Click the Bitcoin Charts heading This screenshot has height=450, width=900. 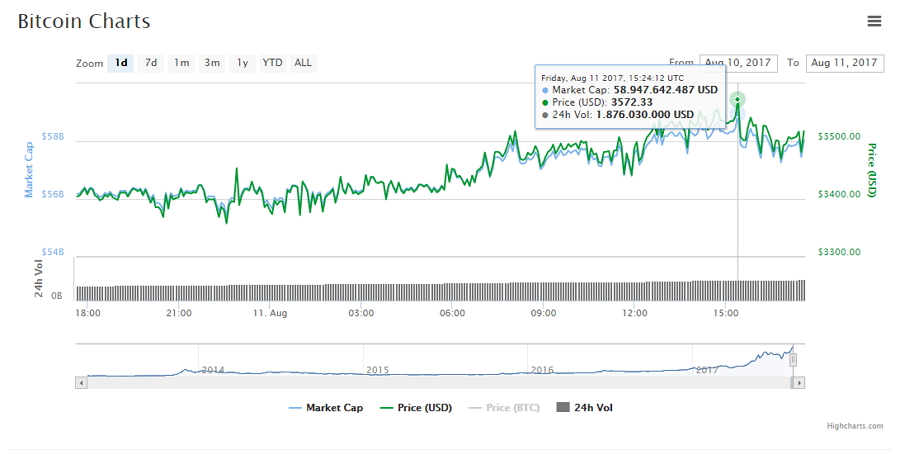pyautogui.click(x=84, y=21)
